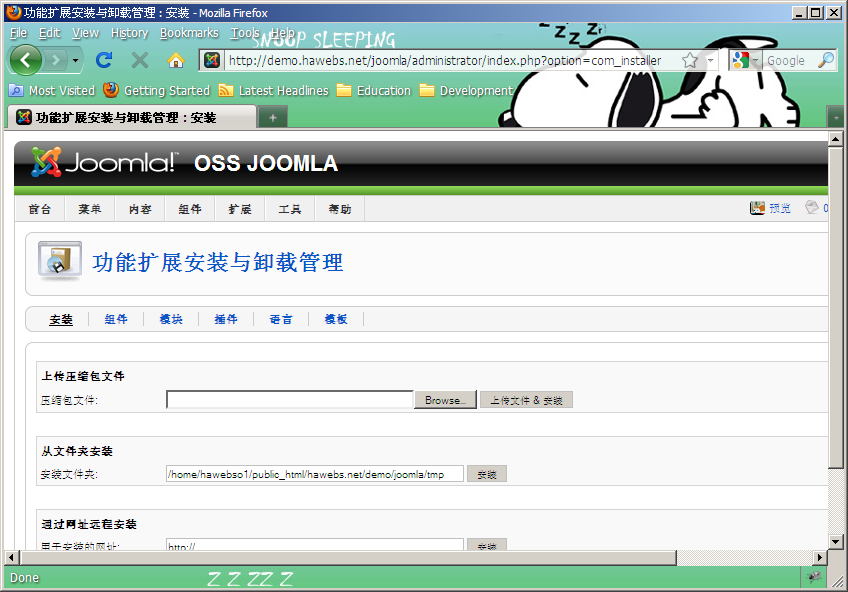
Task: Click the window Maximize button
Action: (x=816, y=12)
